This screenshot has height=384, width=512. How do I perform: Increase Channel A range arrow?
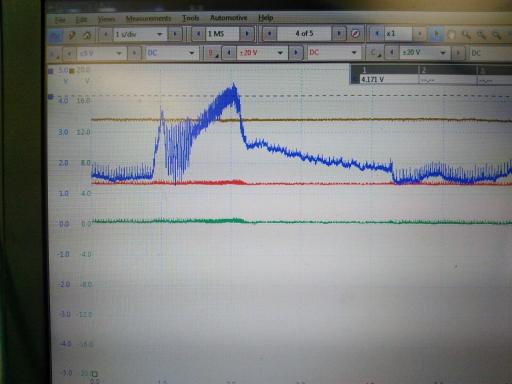coord(134,53)
